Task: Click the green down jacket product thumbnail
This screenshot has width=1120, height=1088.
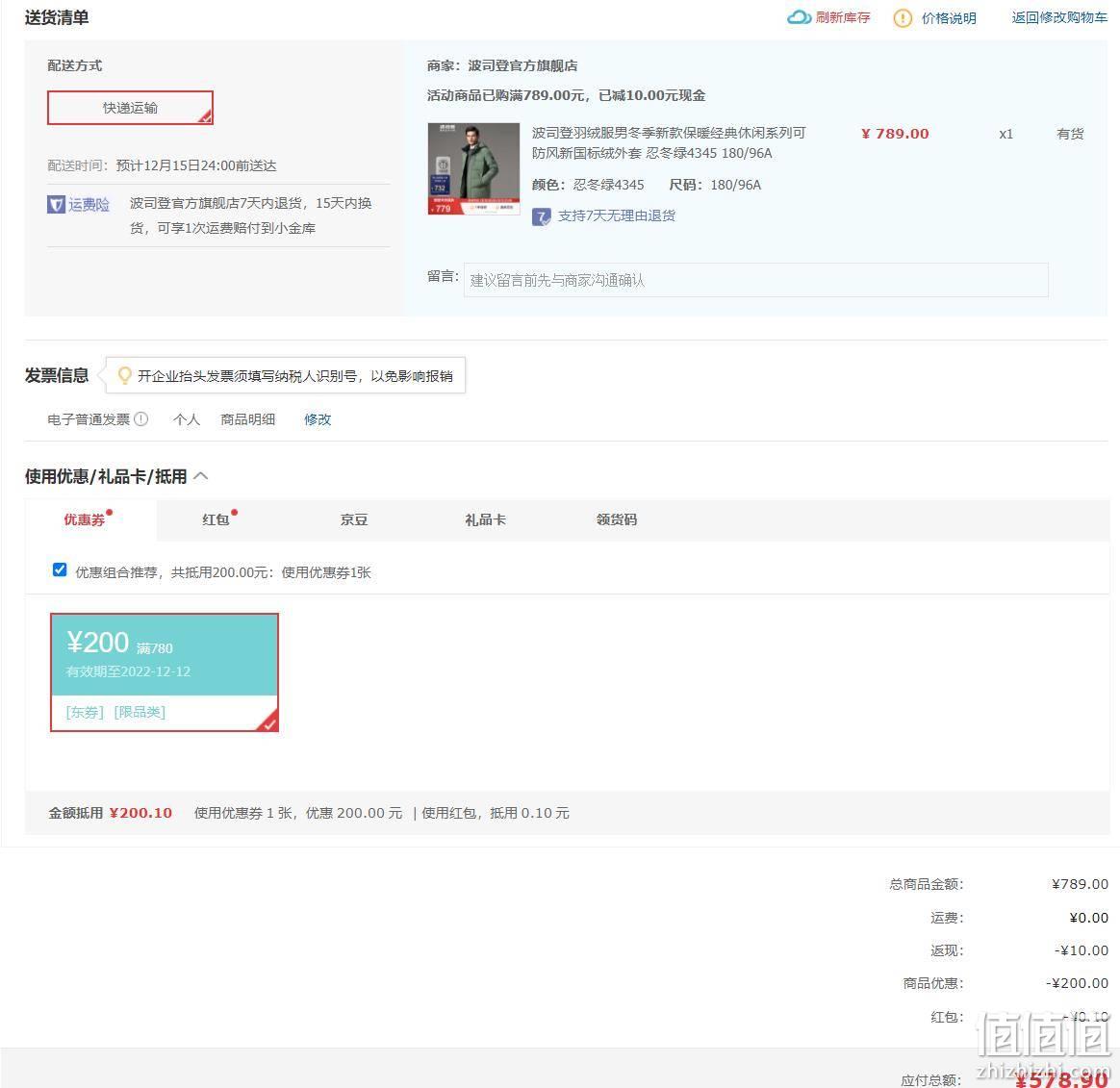Action: click(473, 168)
